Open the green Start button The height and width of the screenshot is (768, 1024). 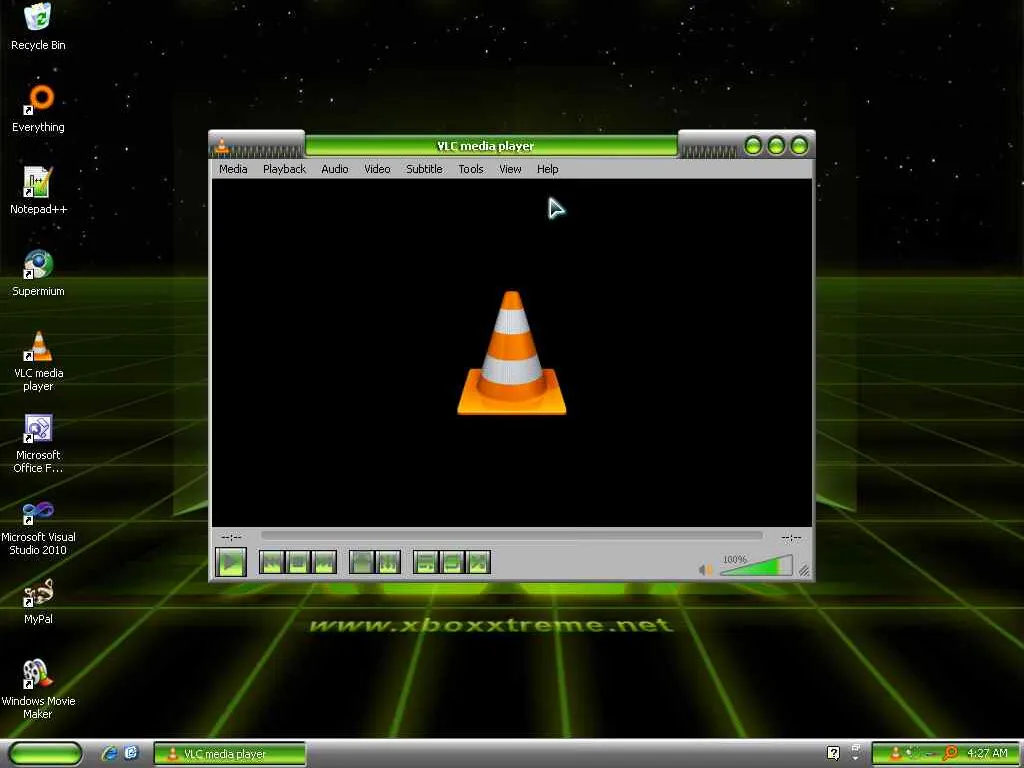click(45, 754)
